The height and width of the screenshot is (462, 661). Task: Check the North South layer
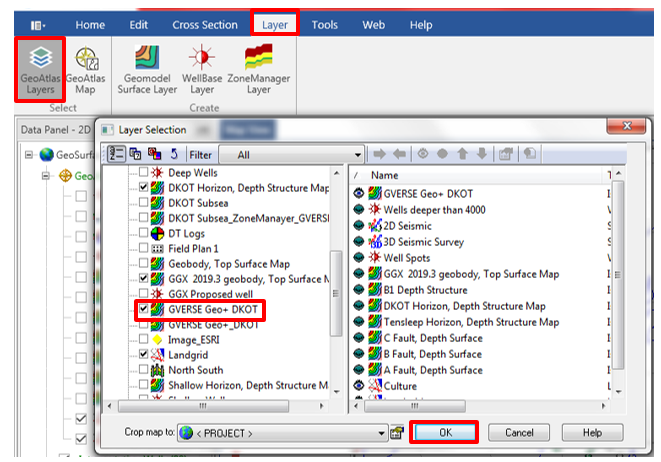tap(143, 370)
